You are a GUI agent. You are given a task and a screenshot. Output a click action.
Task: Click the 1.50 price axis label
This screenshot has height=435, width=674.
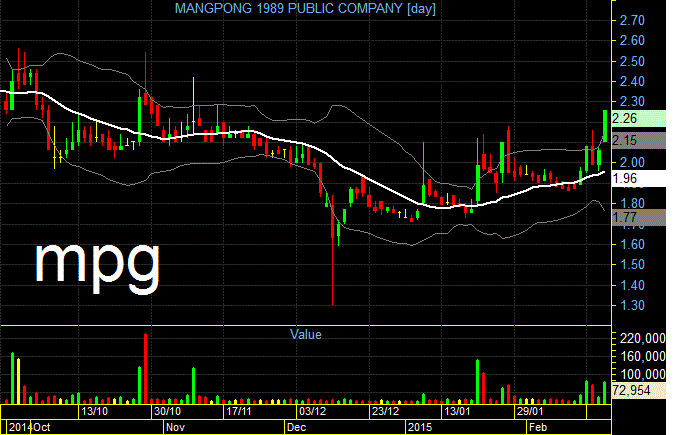[631, 264]
